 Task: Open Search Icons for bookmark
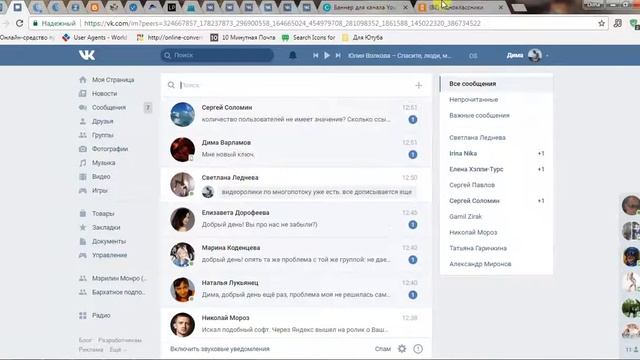[309, 38]
